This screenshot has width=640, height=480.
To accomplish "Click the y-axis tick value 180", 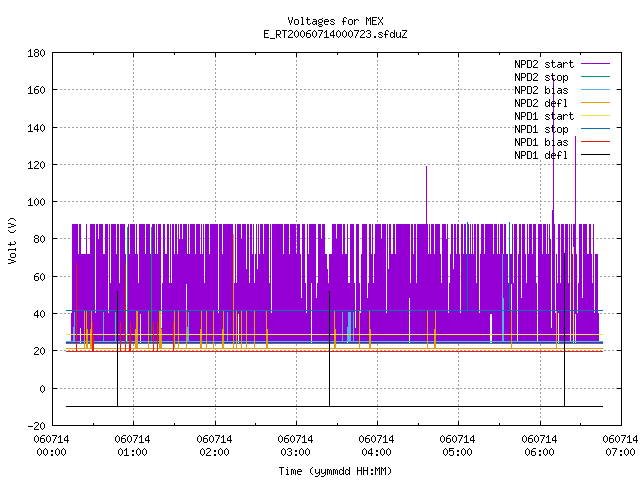I will tap(36, 53).
